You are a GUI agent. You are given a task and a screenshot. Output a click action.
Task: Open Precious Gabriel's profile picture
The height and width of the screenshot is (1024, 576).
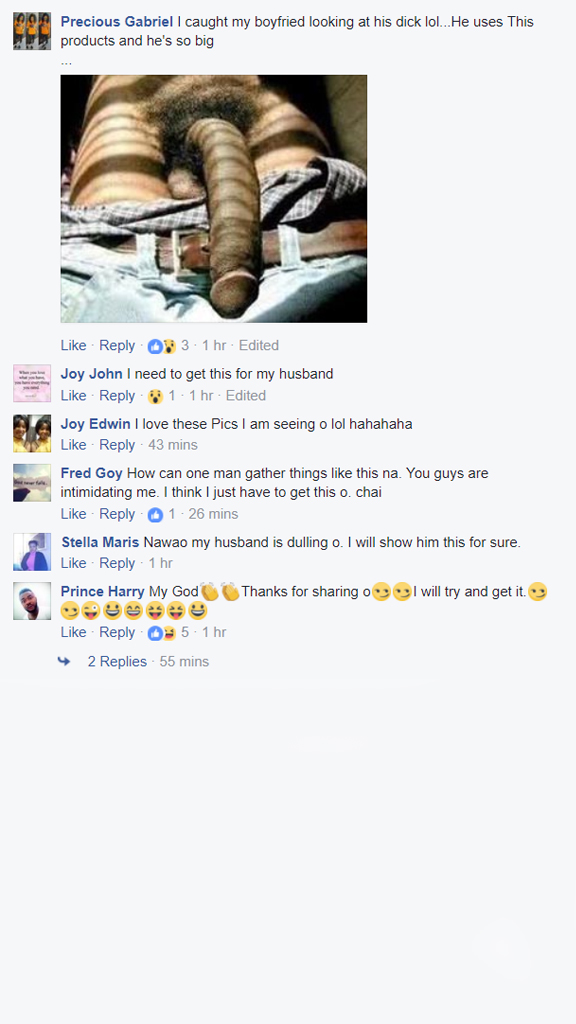click(x=32, y=31)
